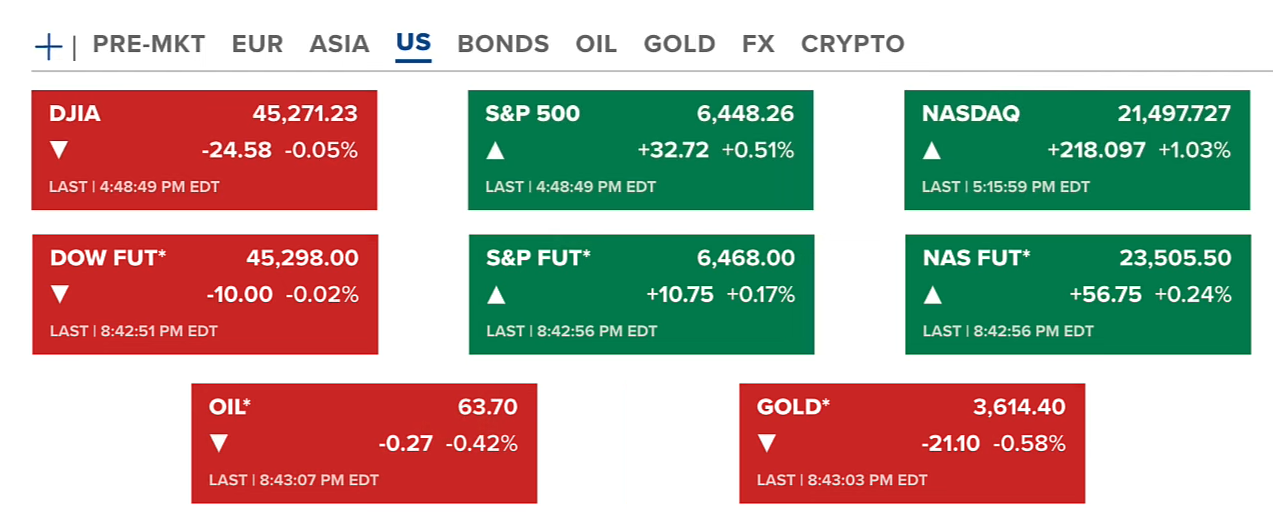
Task: Click the GOLD price 3,614.40
Action: [1019, 407]
